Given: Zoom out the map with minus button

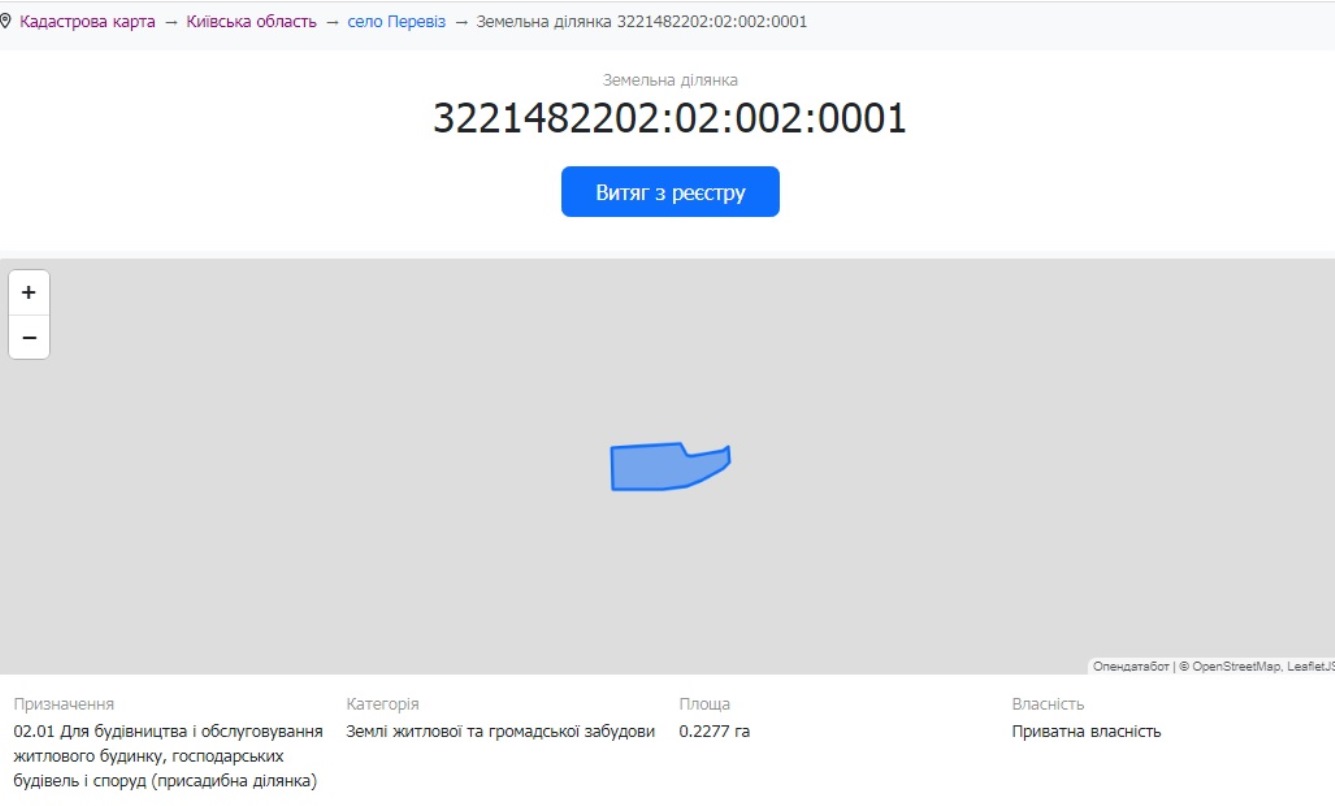Looking at the screenshot, I should [x=29, y=338].
